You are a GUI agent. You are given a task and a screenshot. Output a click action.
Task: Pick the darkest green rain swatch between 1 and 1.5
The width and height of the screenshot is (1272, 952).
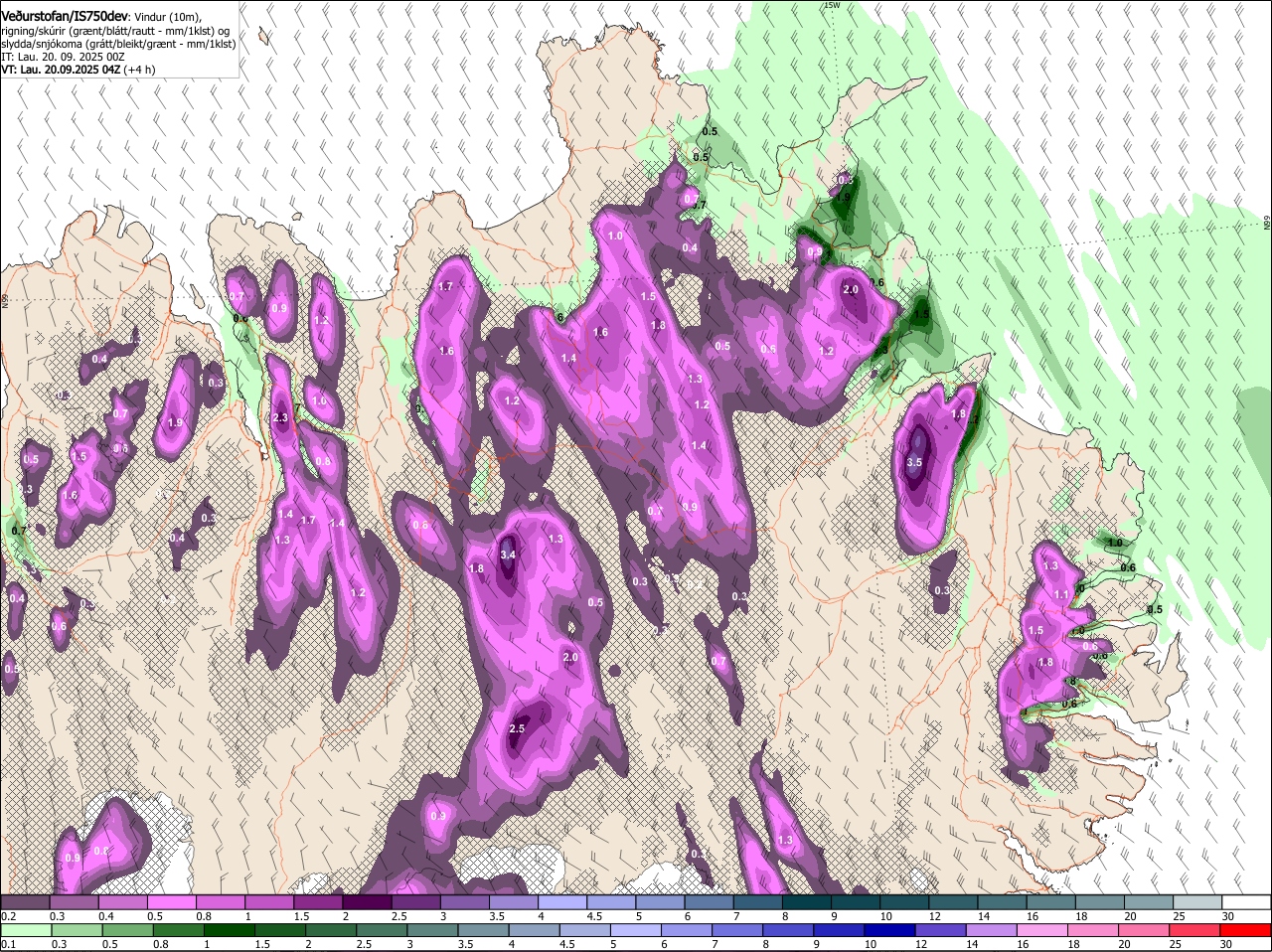click(231, 930)
